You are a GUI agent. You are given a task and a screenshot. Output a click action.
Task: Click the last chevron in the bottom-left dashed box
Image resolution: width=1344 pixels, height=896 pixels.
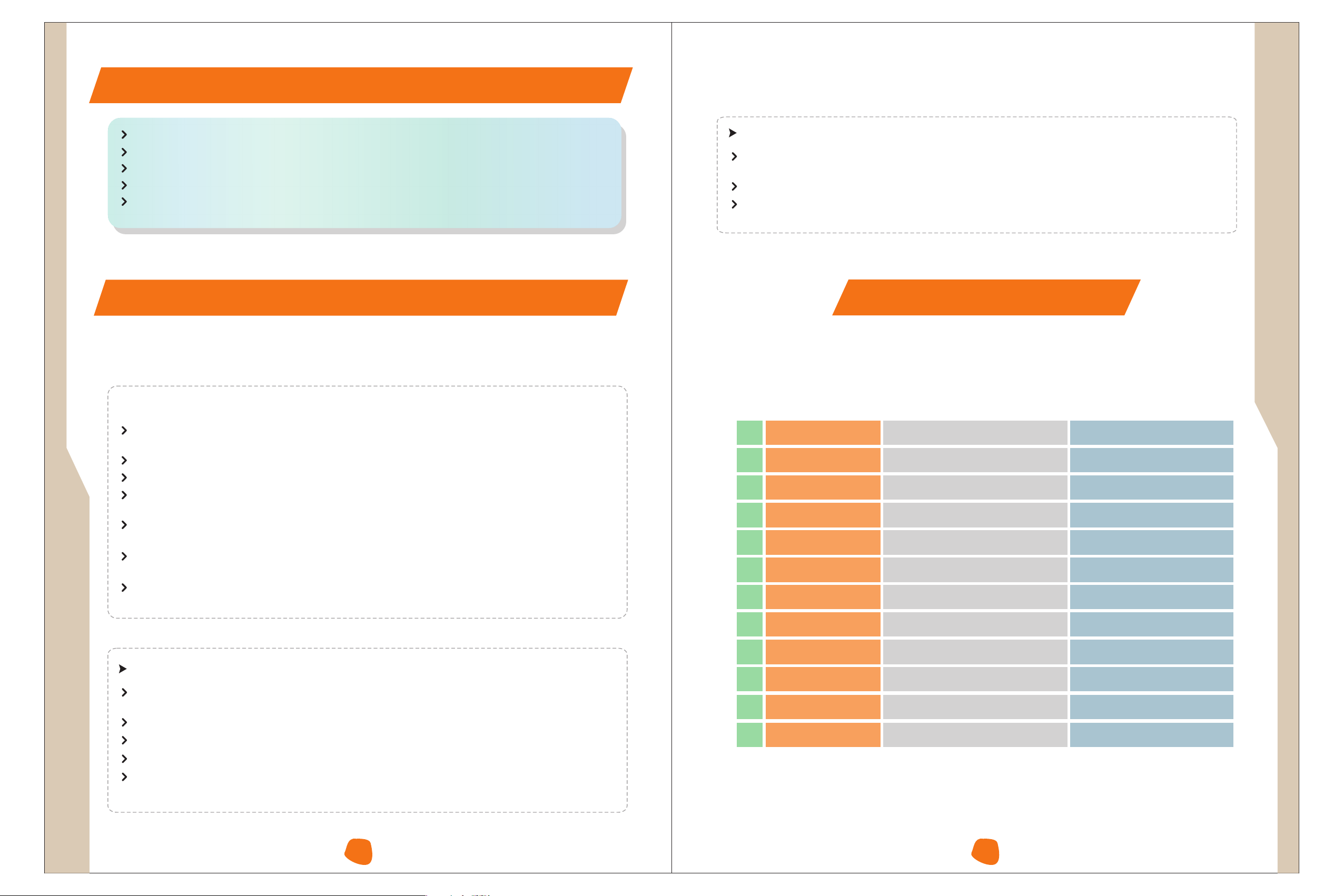tap(125, 777)
